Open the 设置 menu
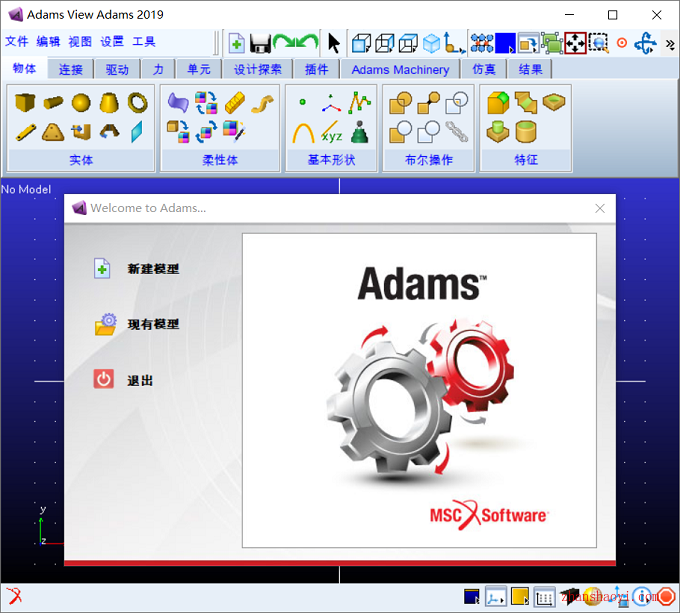The image size is (680, 613). coord(112,42)
